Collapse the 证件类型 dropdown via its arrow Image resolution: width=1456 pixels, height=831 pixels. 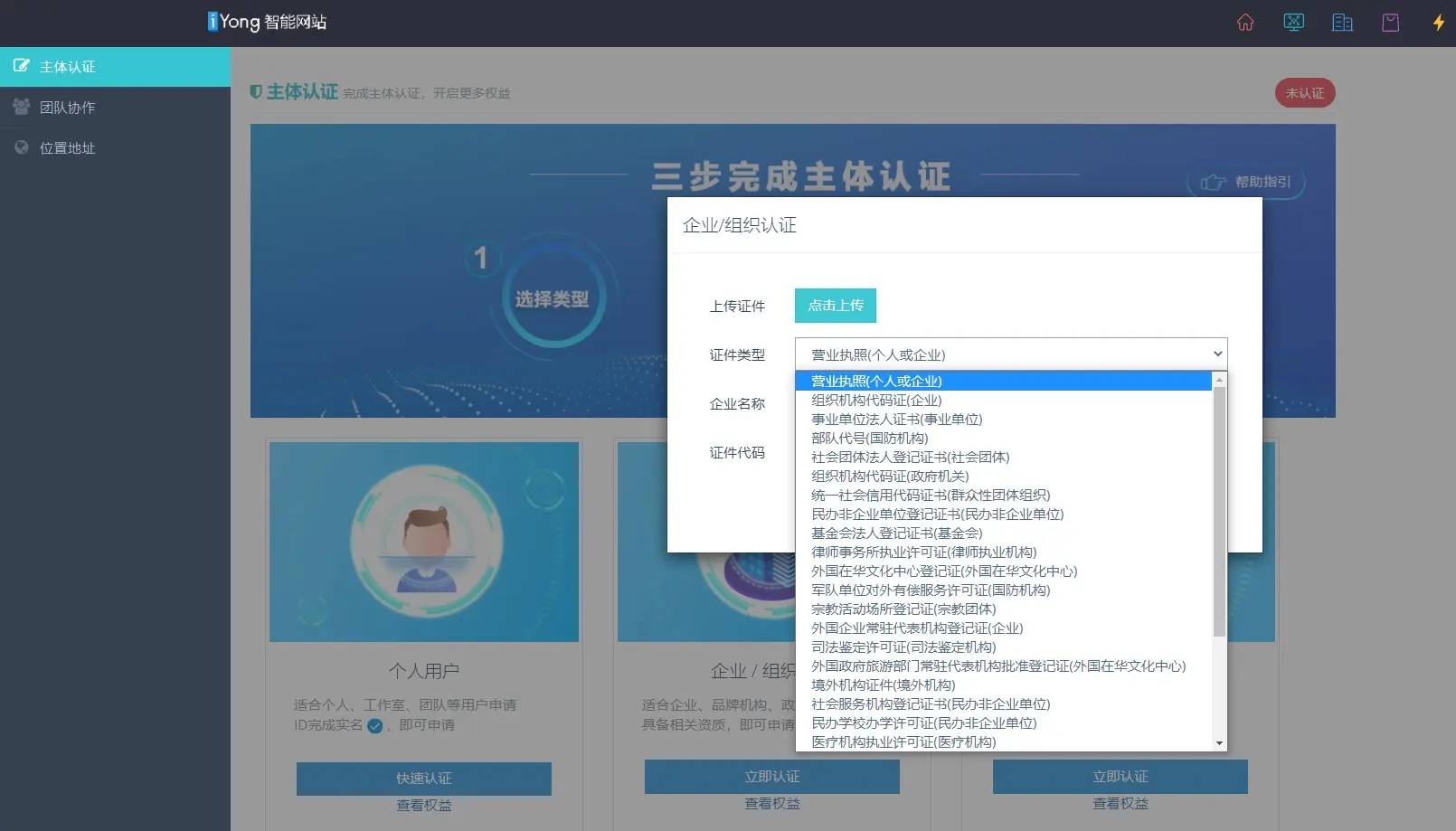(x=1217, y=354)
